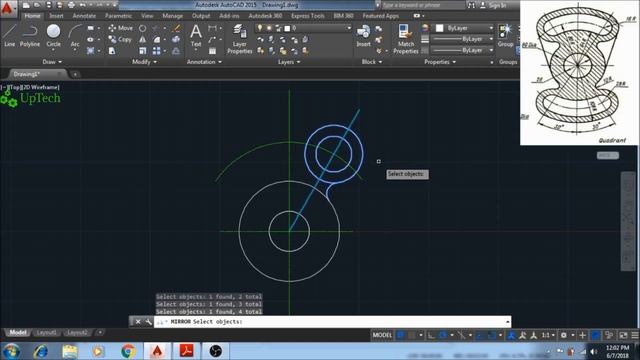
Task: Open annotation scale 1:1 dropdown
Action: click(548, 335)
